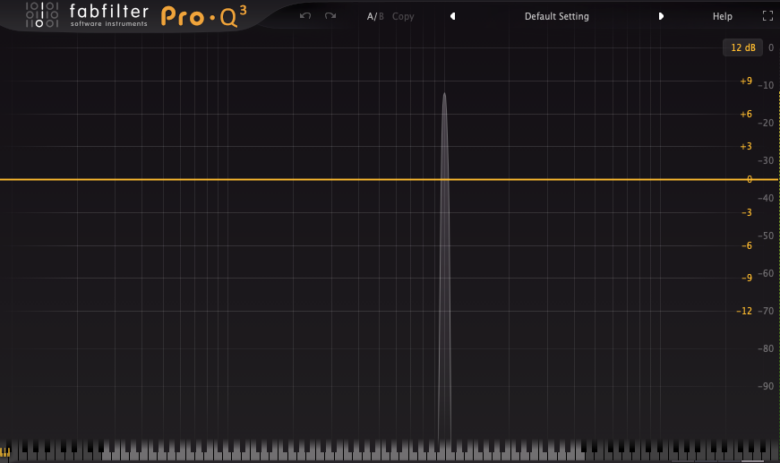Click the +9 dB gain scale label
The width and height of the screenshot is (780, 463).
[x=745, y=81]
